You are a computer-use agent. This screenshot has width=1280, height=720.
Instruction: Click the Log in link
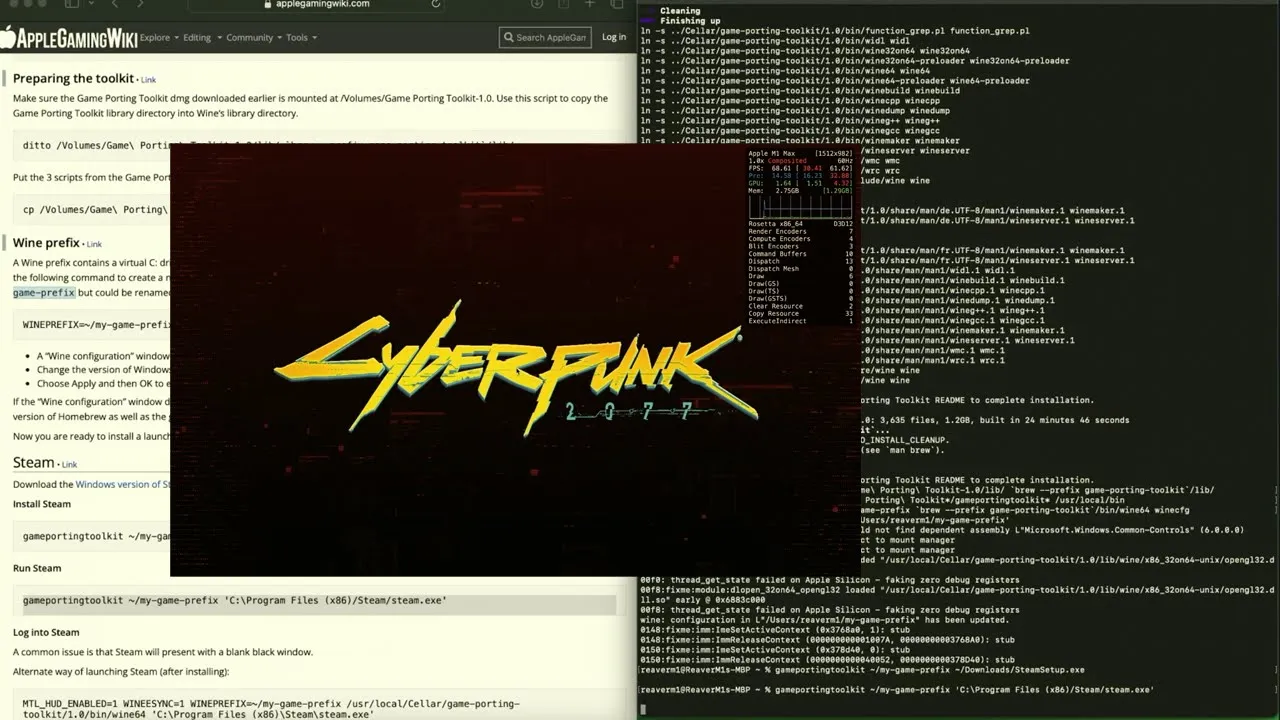pyautogui.click(x=614, y=38)
